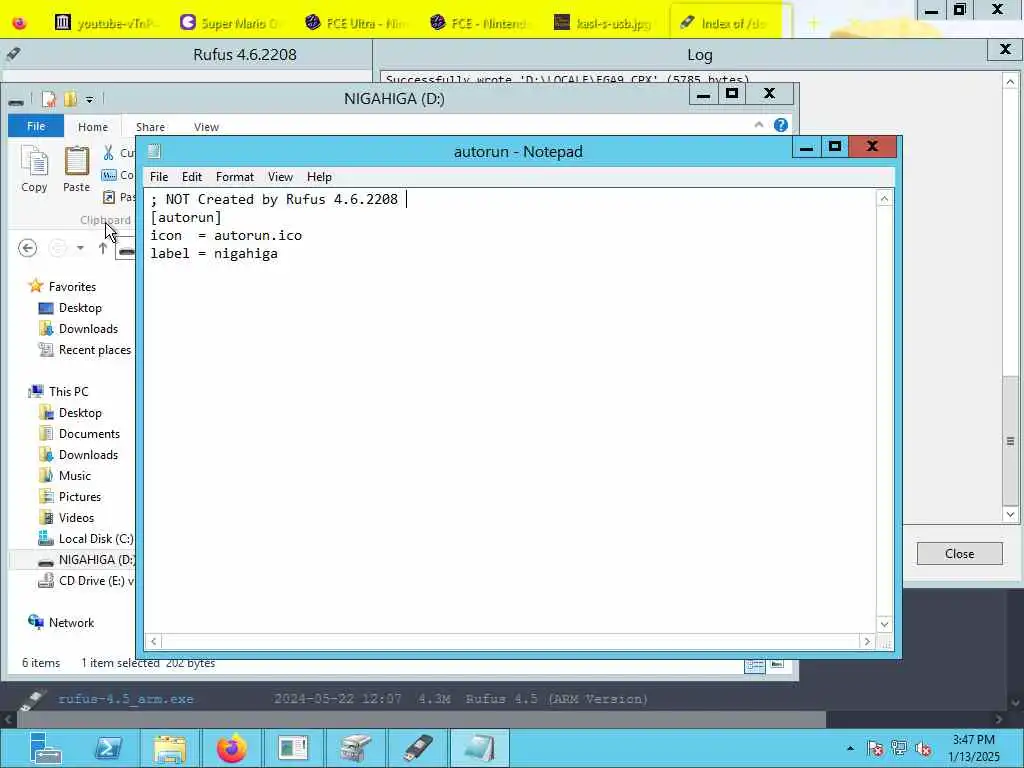Open the Notepad Format menu
Screen dimensions: 1024x768
[x=234, y=177]
